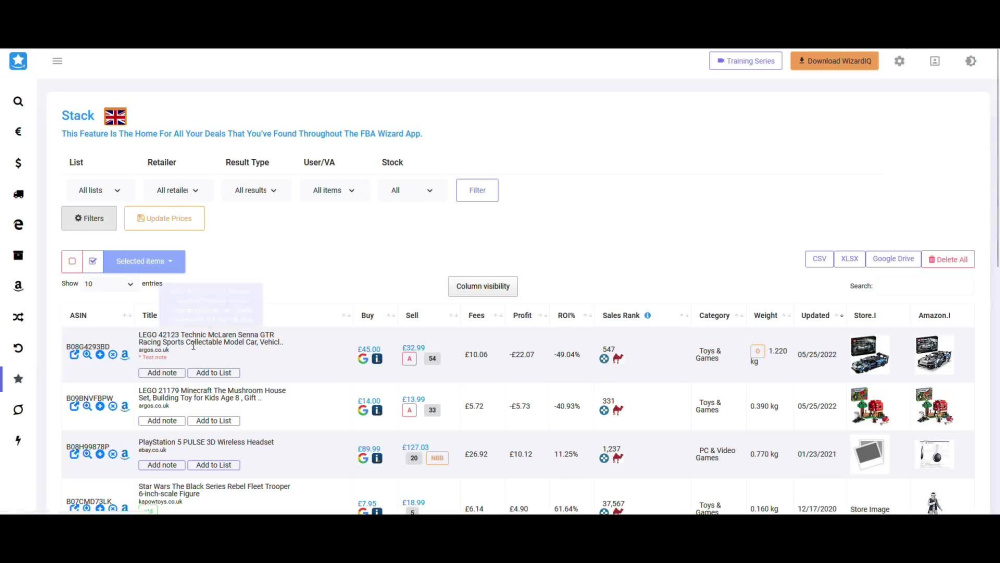
Task: Click the Download WizardIQ button
Action: (834, 61)
